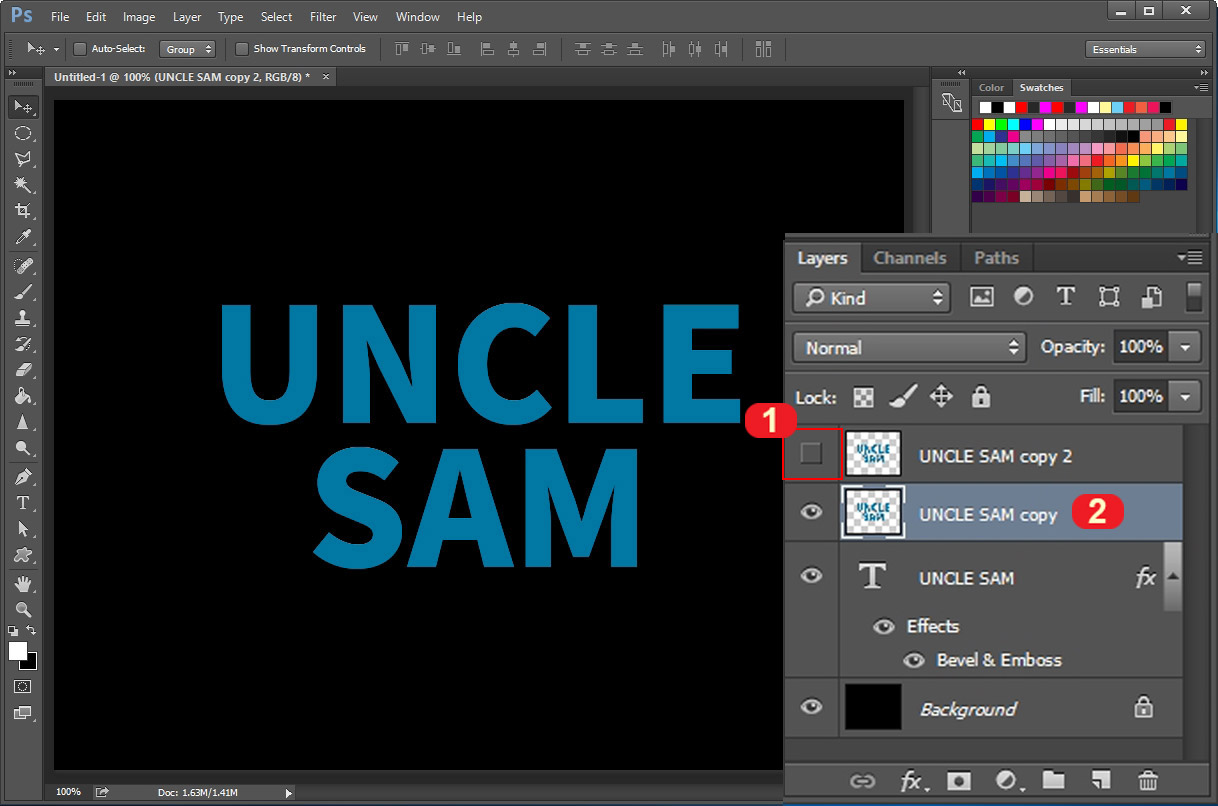Switch to the Channels tab
The image size is (1218, 806).
[910, 258]
